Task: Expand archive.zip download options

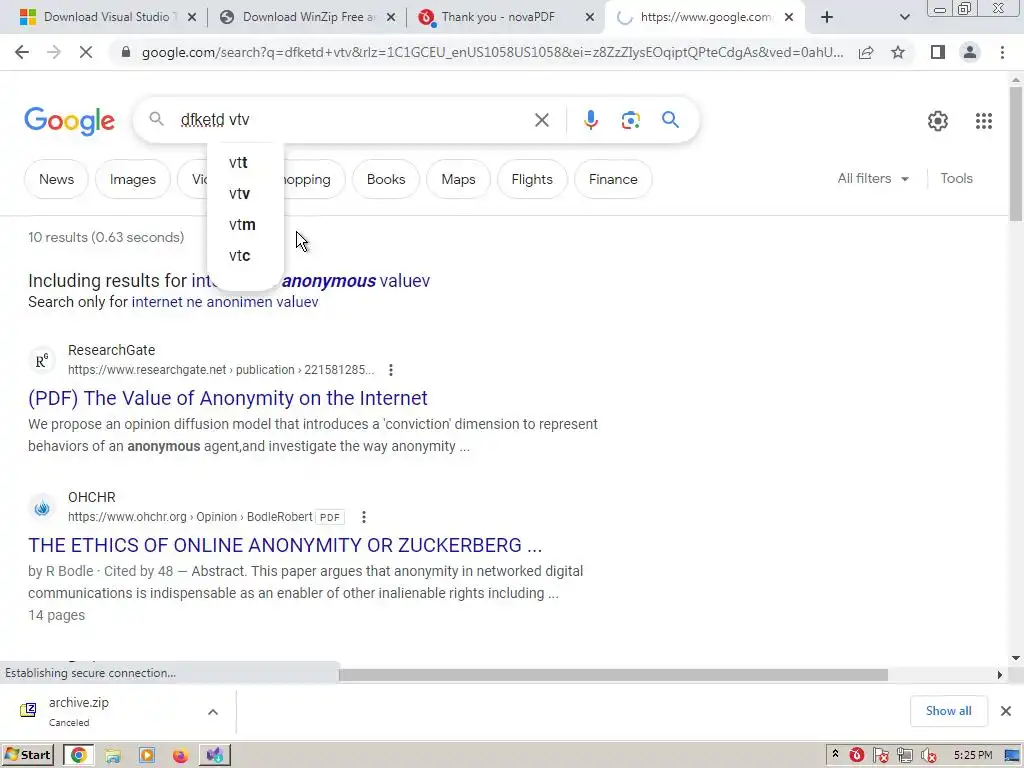Action: click(213, 712)
